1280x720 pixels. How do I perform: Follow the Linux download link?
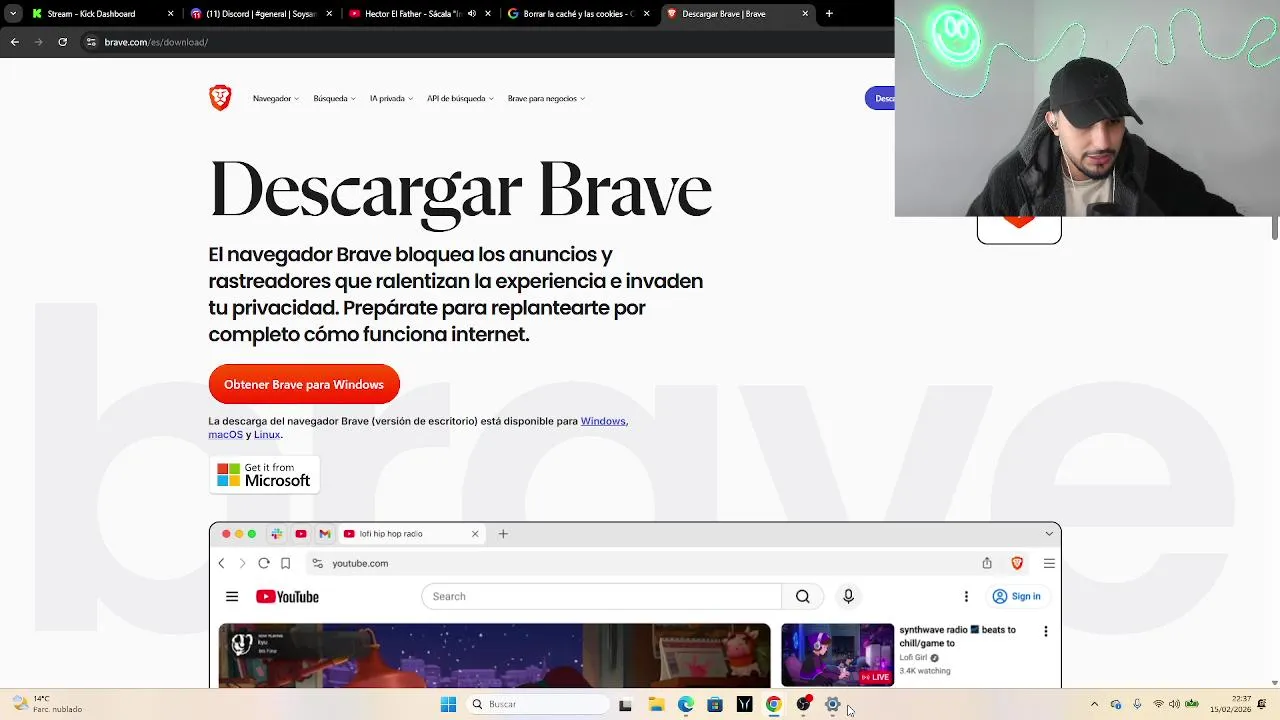tap(267, 434)
